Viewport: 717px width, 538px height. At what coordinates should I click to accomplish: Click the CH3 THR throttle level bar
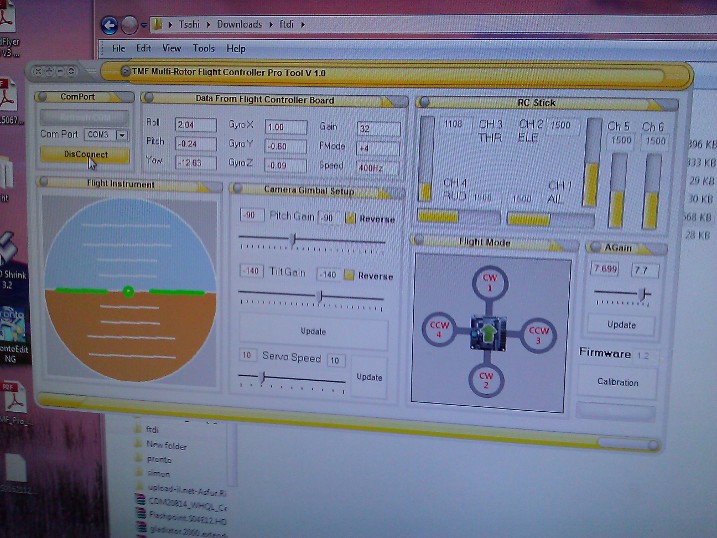(x=427, y=159)
